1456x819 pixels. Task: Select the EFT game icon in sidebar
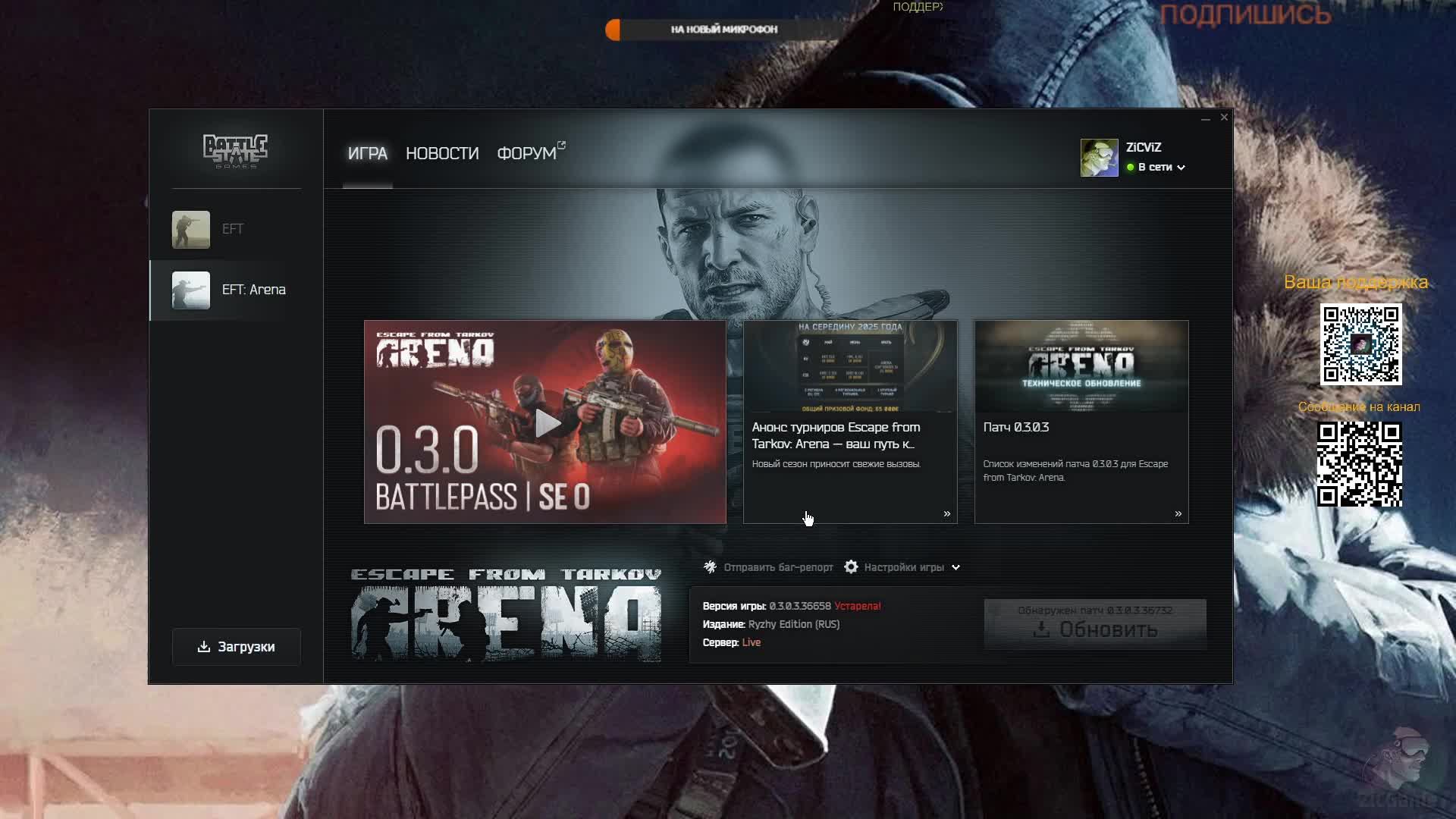pos(191,229)
